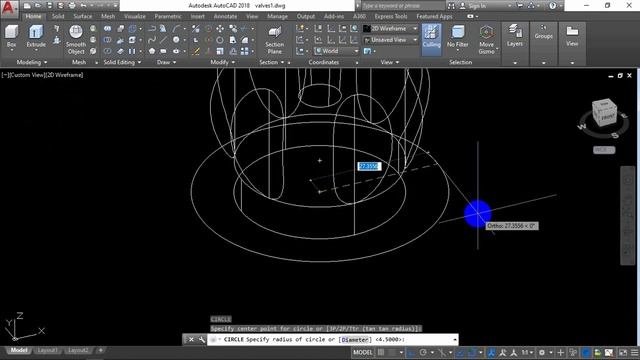Switch to the Layout1 tab

47,350
